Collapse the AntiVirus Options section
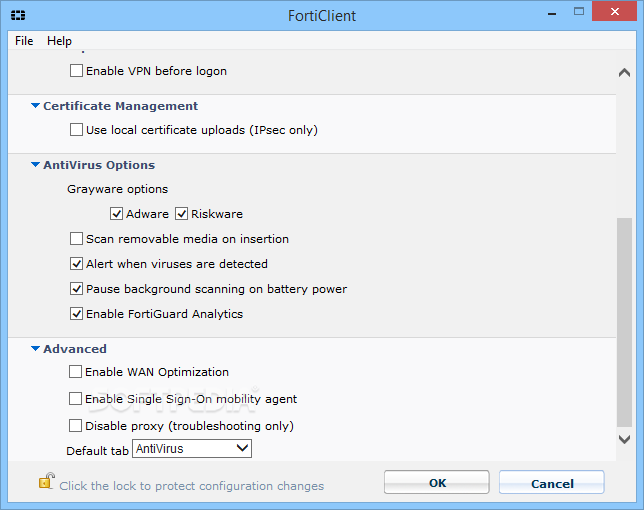 pyautogui.click(x=35, y=165)
